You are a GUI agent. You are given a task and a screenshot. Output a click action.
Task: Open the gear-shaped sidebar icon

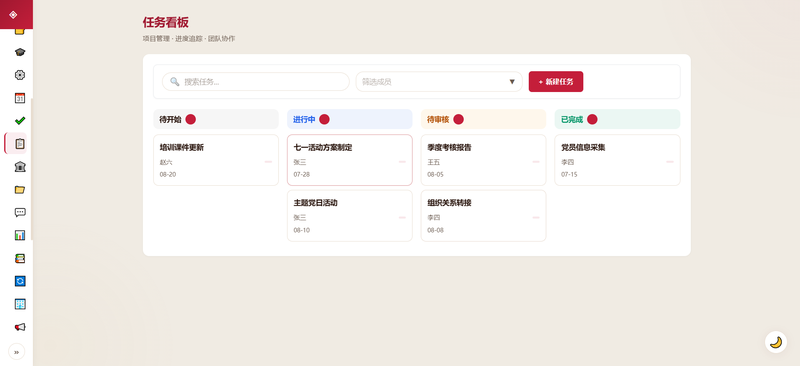pyautogui.click(x=20, y=75)
